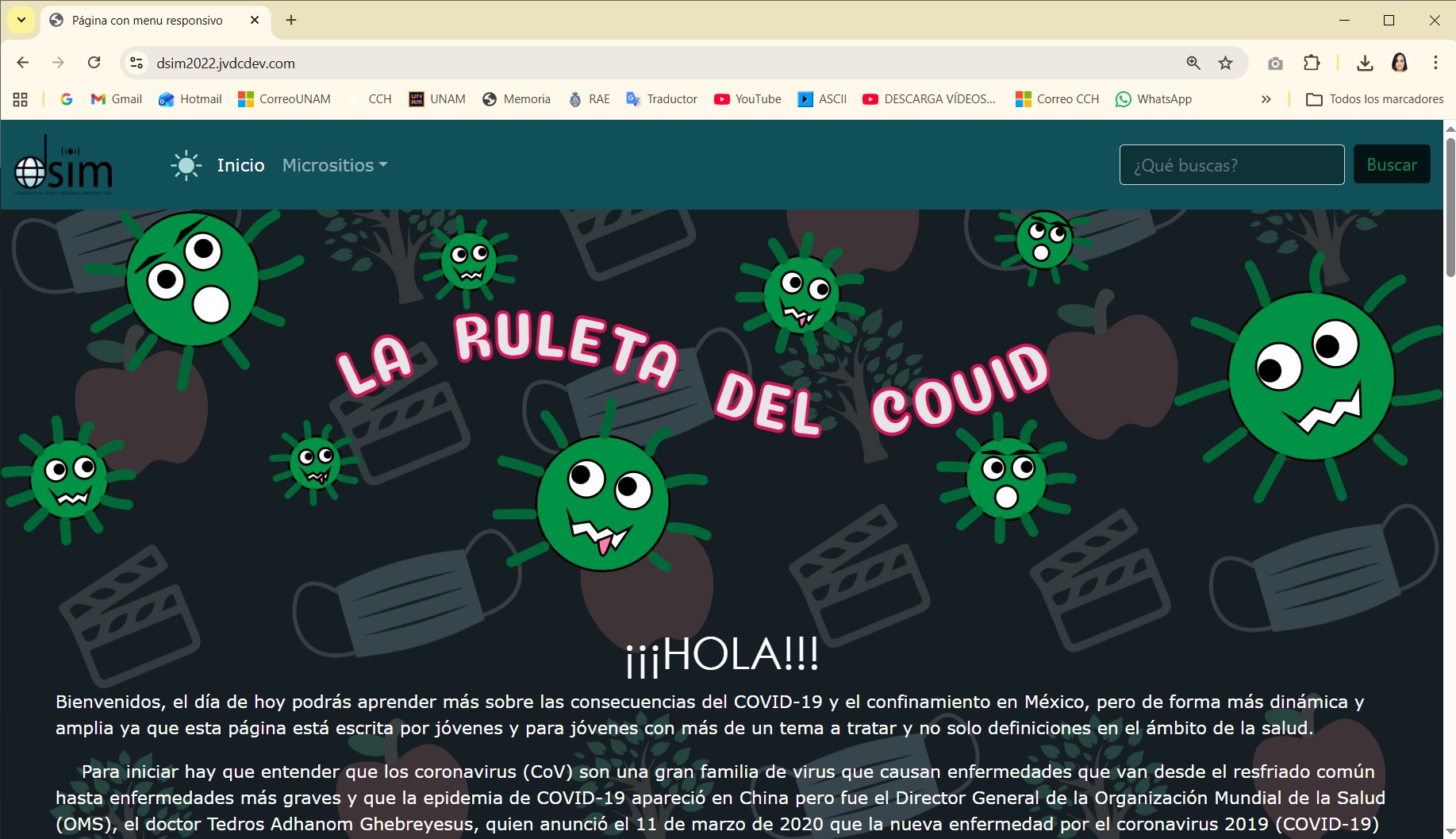This screenshot has width=1456, height=839.
Task: Open the Chrome three-dot menu
Action: (1435, 63)
